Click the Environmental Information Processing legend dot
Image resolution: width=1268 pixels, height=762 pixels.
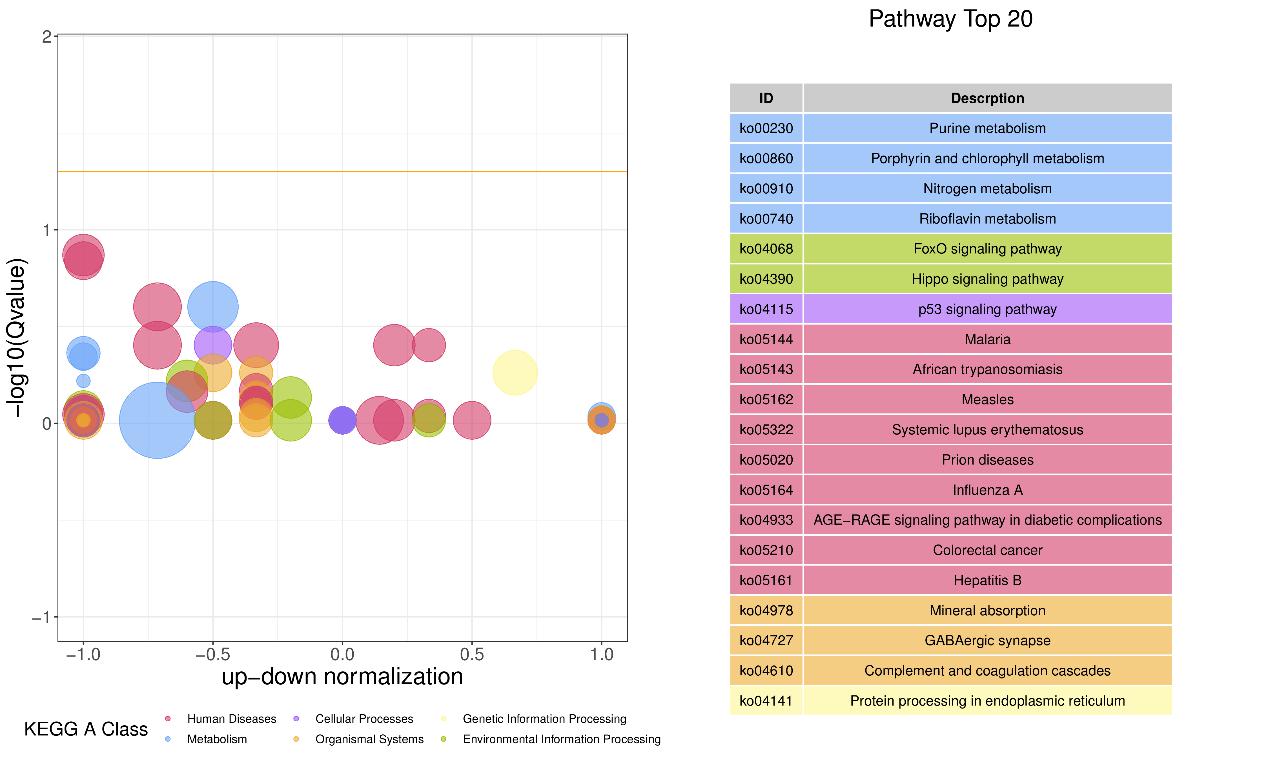point(444,739)
